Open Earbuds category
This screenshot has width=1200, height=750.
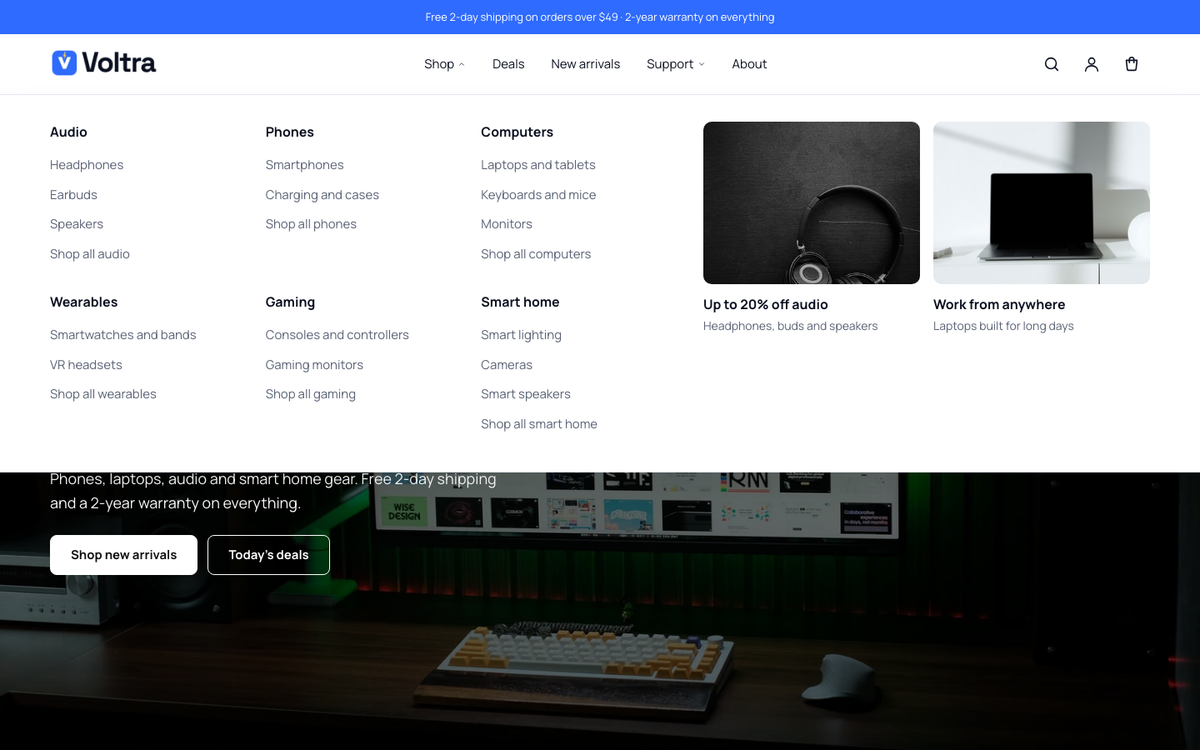coord(74,195)
